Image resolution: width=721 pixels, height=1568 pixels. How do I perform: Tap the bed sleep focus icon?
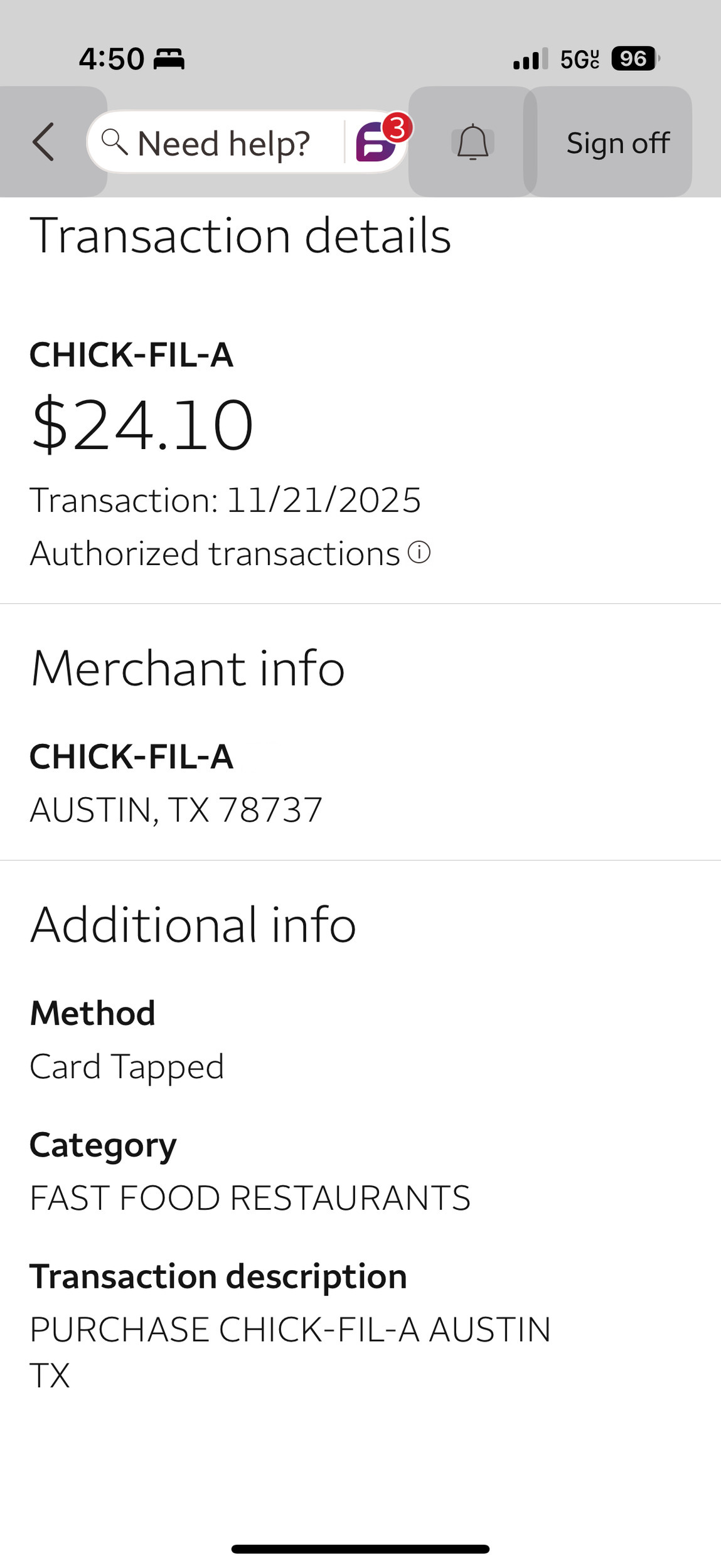click(169, 59)
